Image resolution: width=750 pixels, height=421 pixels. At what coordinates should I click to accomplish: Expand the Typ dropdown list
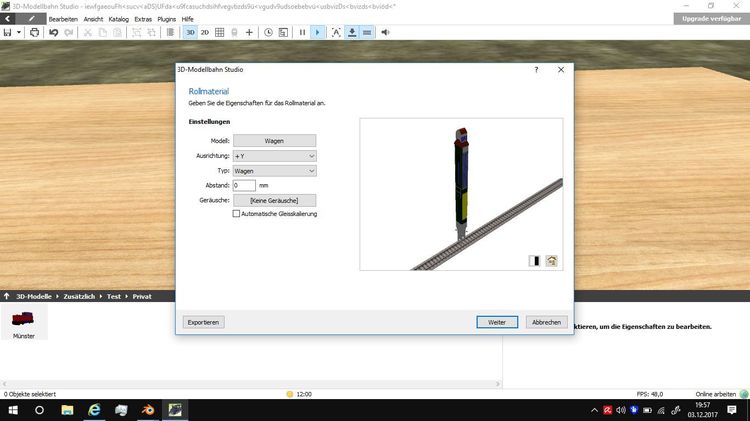click(274, 171)
